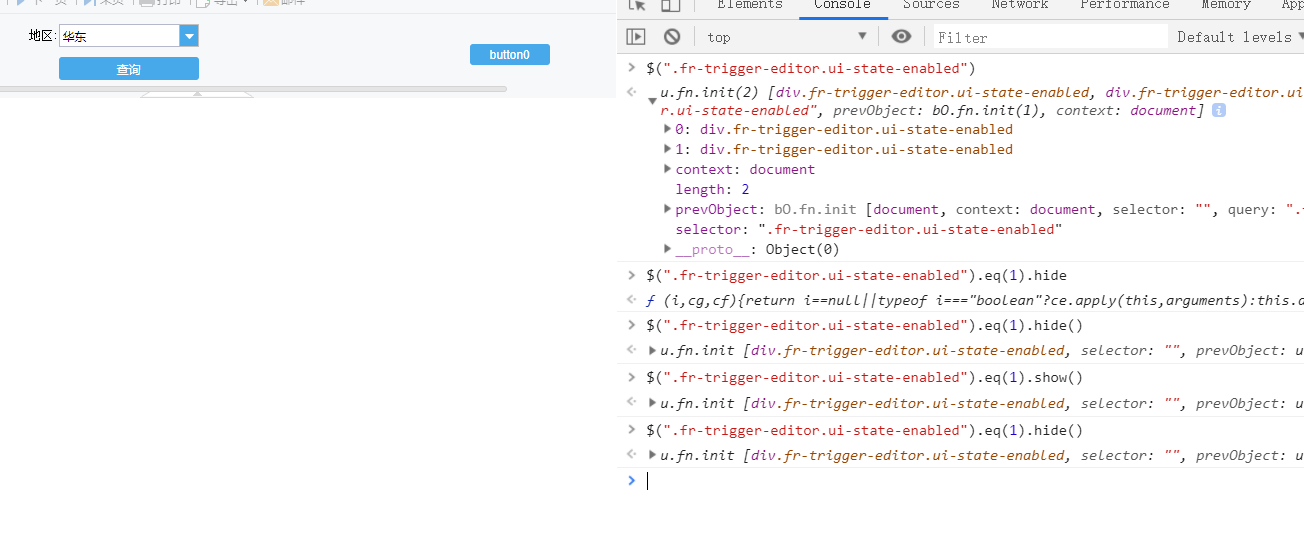Image resolution: width=1304 pixels, height=547 pixels.
Task: Switch to the Console tab
Action: tap(842, 5)
